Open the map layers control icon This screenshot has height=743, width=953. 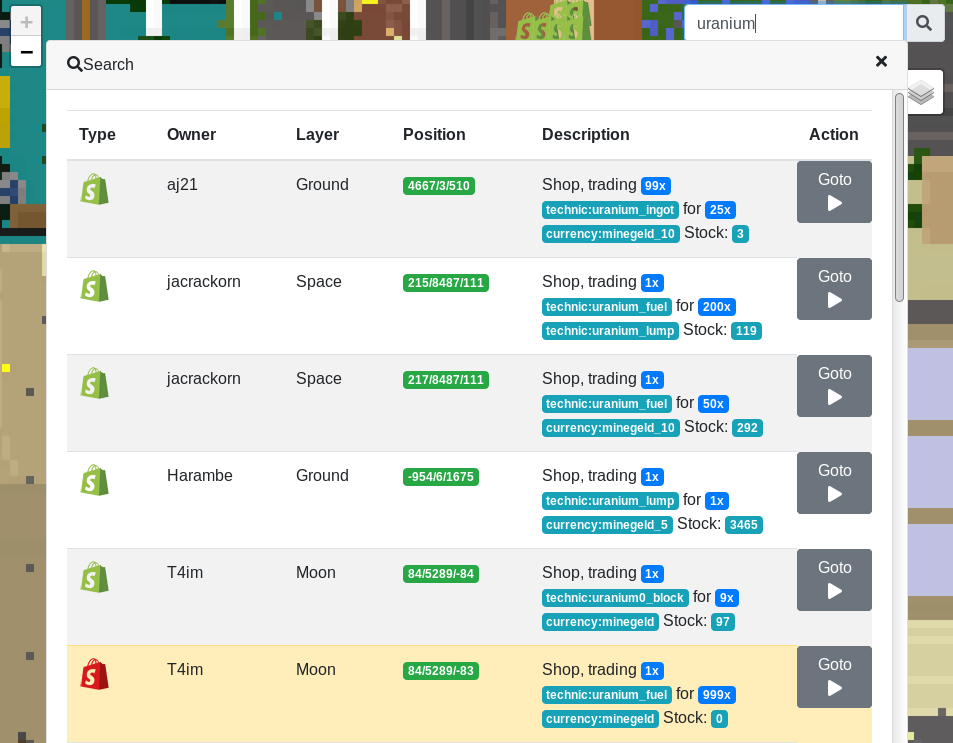[x=921, y=92]
